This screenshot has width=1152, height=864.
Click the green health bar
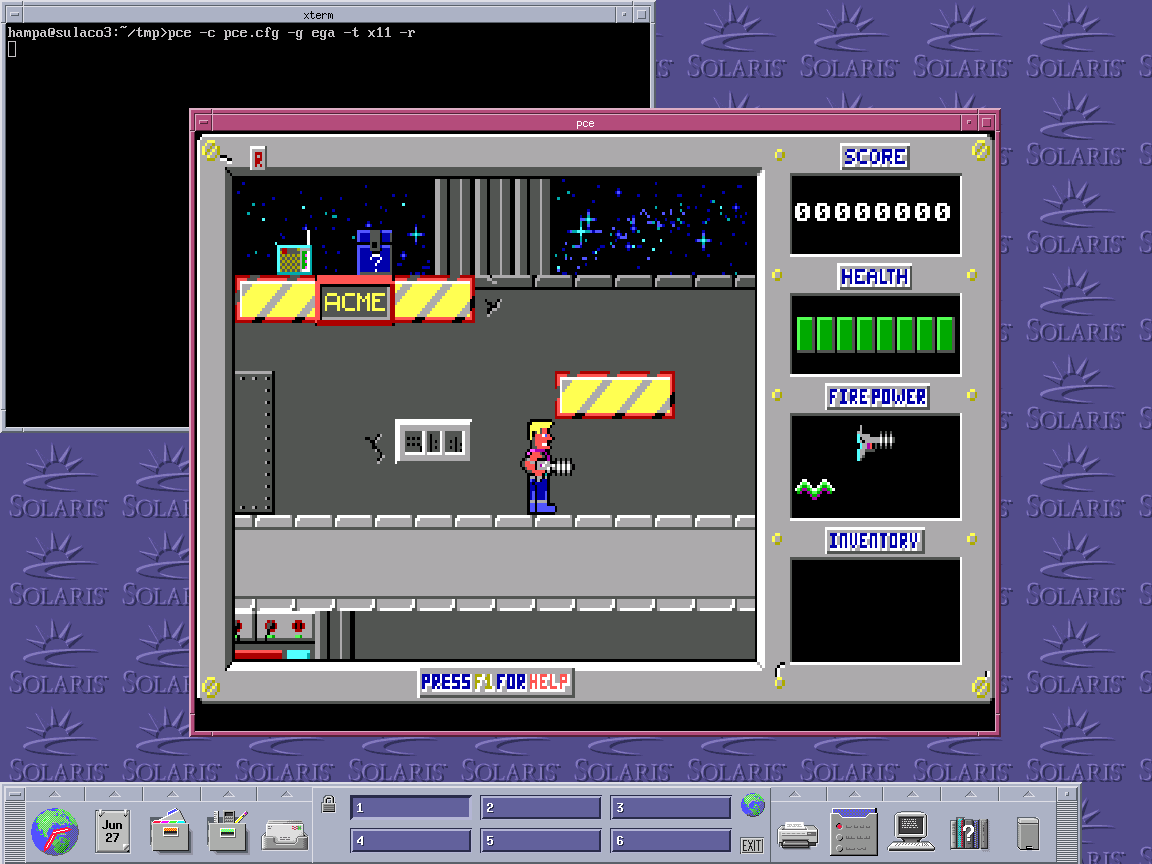point(875,334)
